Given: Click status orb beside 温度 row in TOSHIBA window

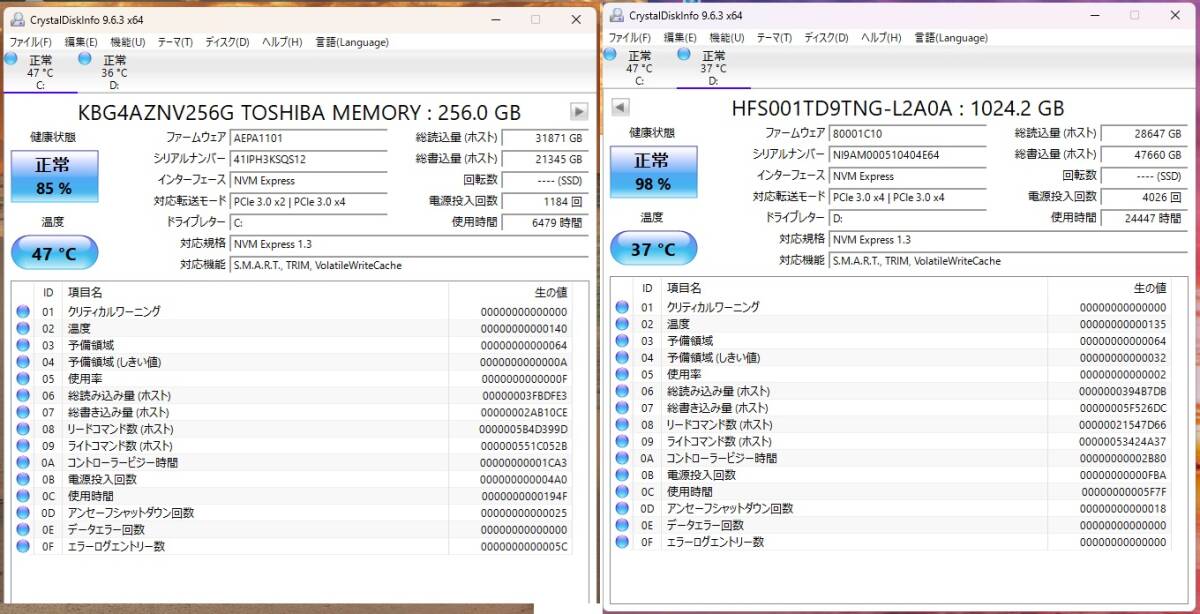Looking at the screenshot, I should click(x=23, y=329).
